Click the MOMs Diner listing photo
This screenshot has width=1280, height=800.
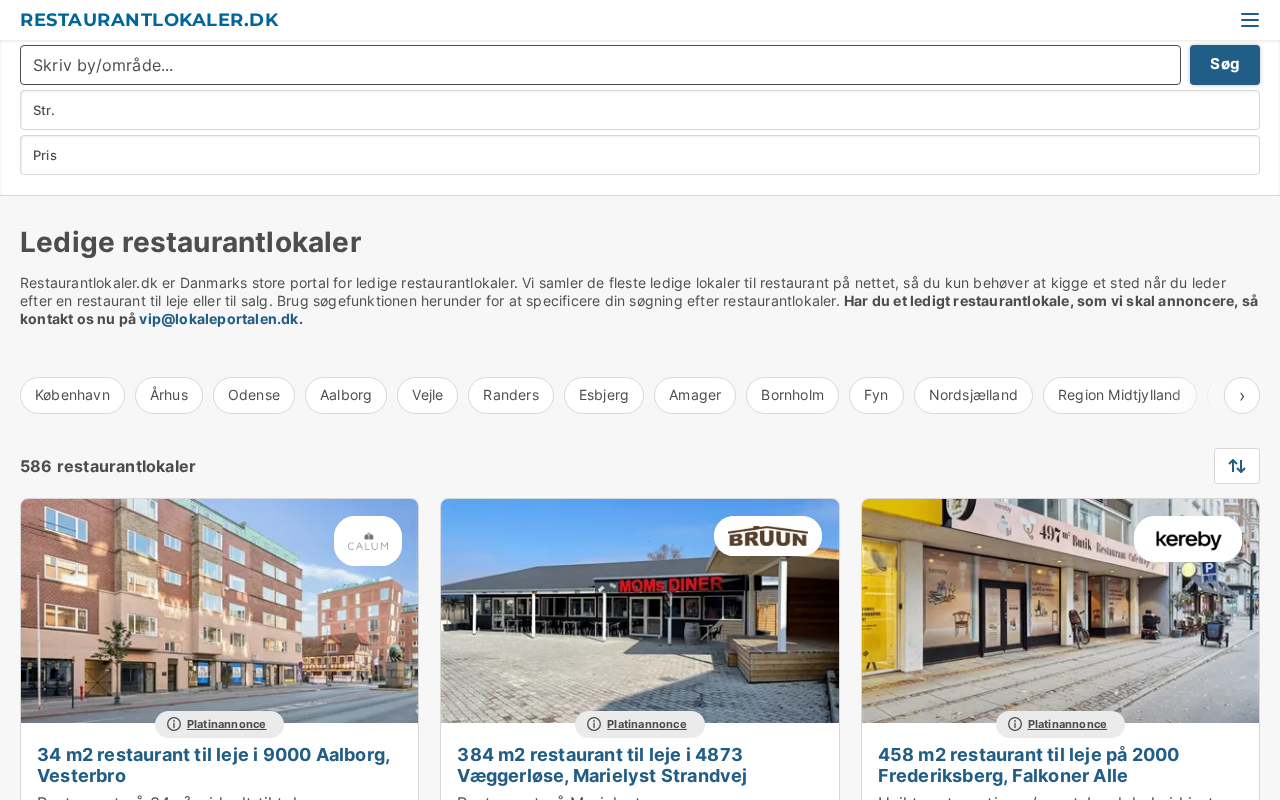coord(640,611)
